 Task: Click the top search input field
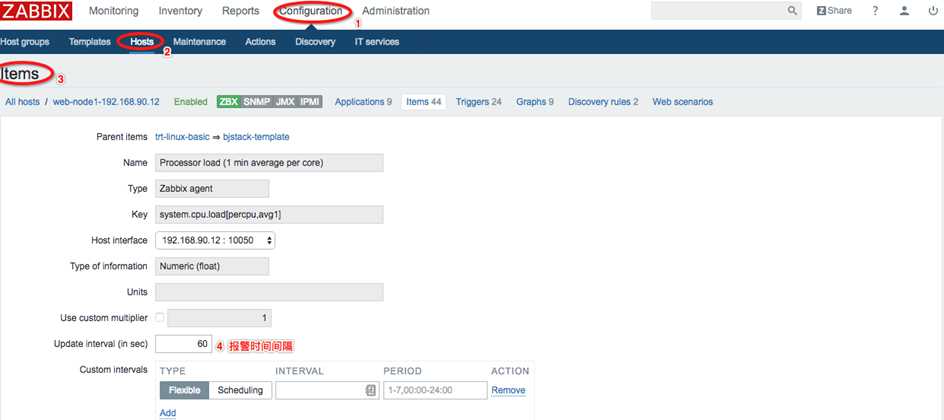(726, 11)
